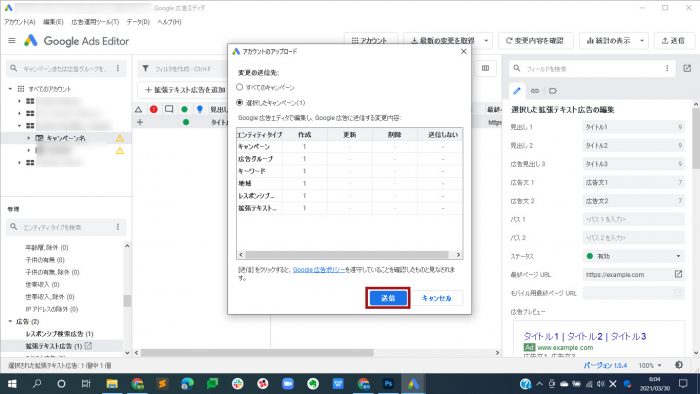Switch to the link URL tab
This screenshot has width=700, height=394.
click(x=535, y=91)
